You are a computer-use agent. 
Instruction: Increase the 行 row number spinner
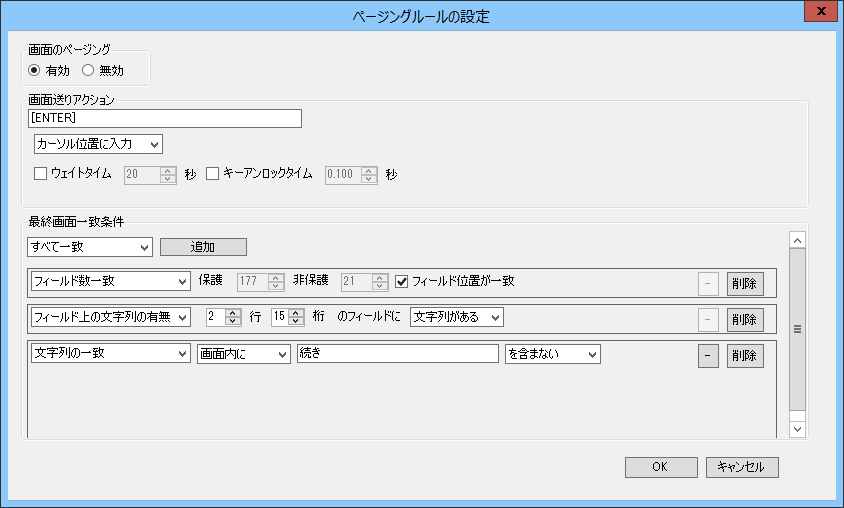click(233, 313)
